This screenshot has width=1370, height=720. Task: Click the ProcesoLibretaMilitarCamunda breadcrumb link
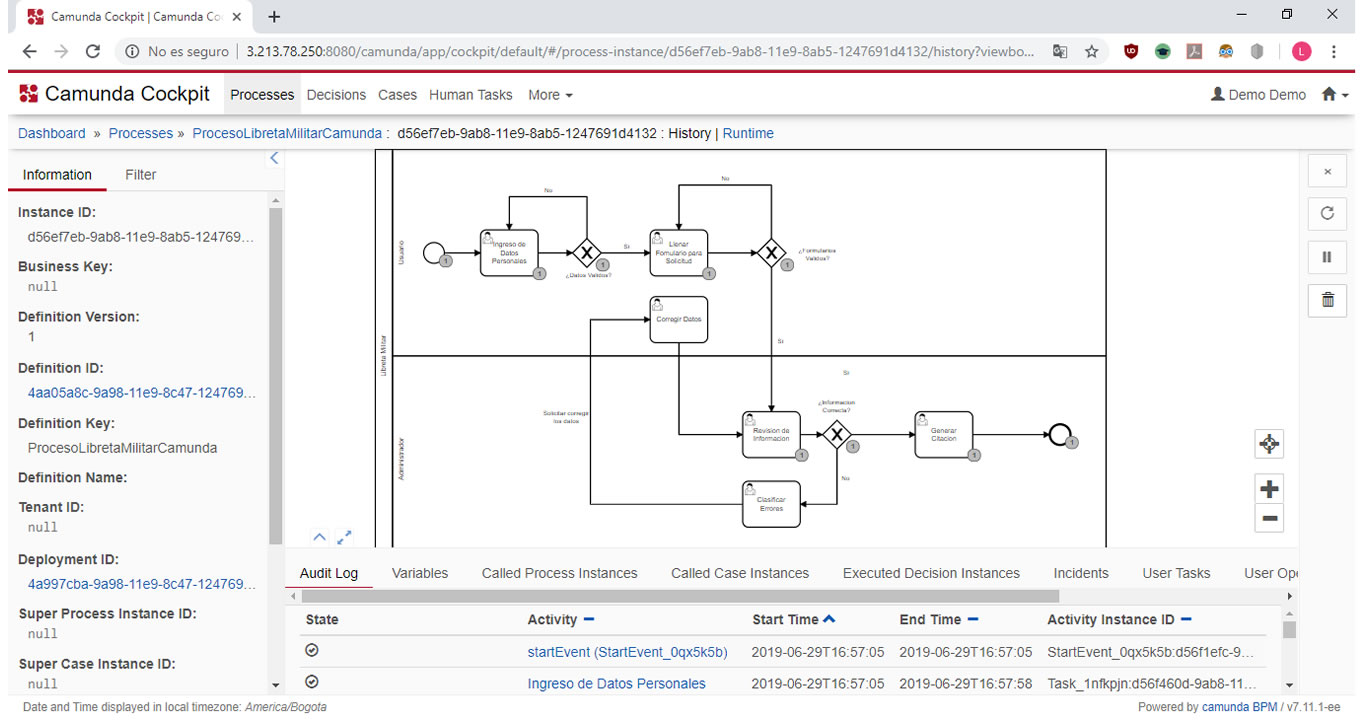(x=287, y=133)
